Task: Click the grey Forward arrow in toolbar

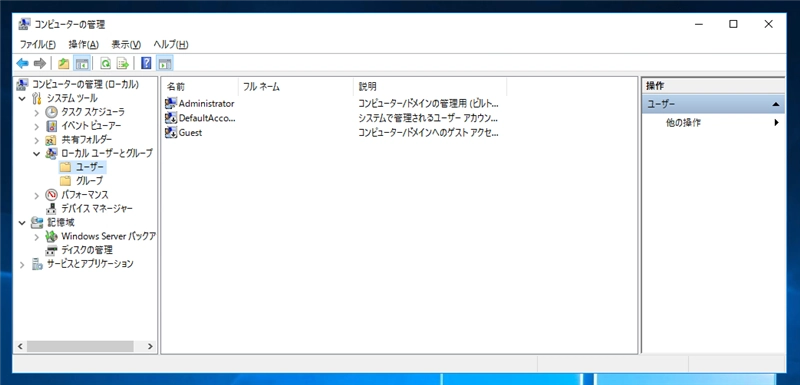Action: [39, 63]
